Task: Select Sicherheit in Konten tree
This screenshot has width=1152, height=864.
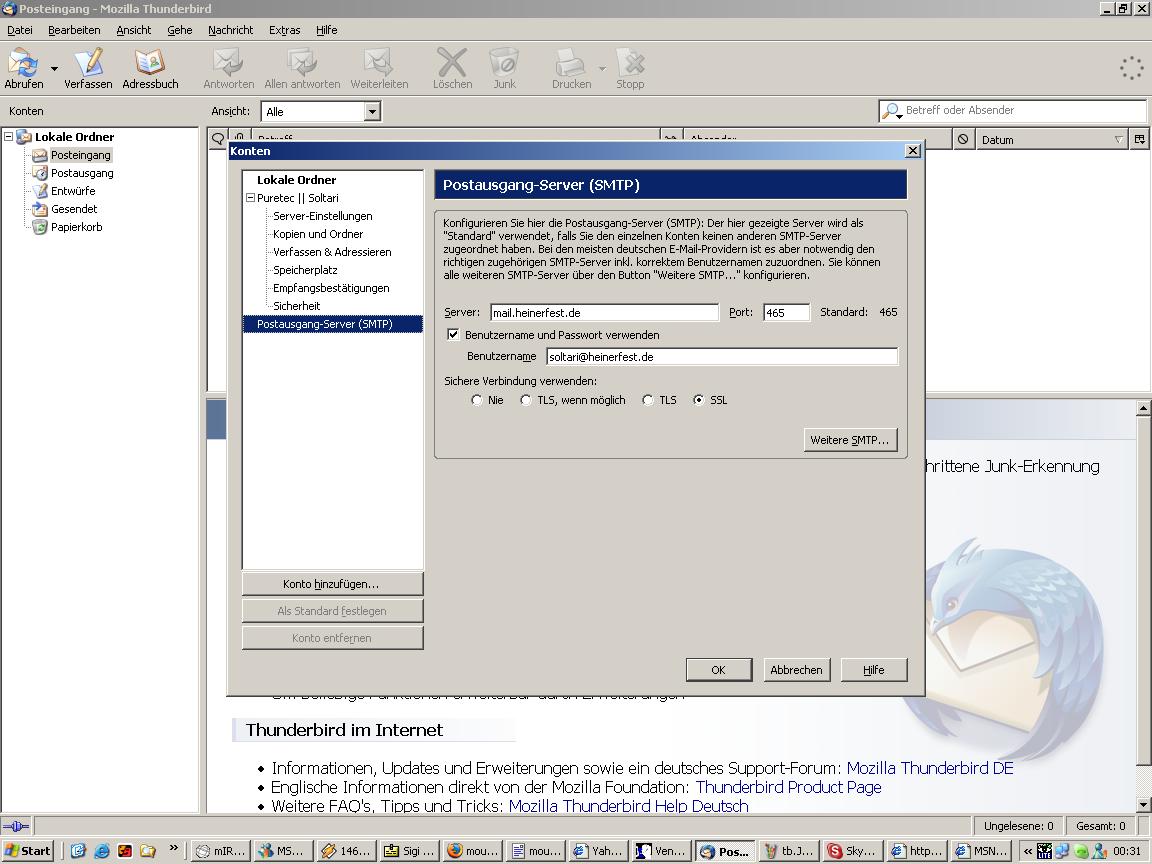Action: (x=296, y=306)
